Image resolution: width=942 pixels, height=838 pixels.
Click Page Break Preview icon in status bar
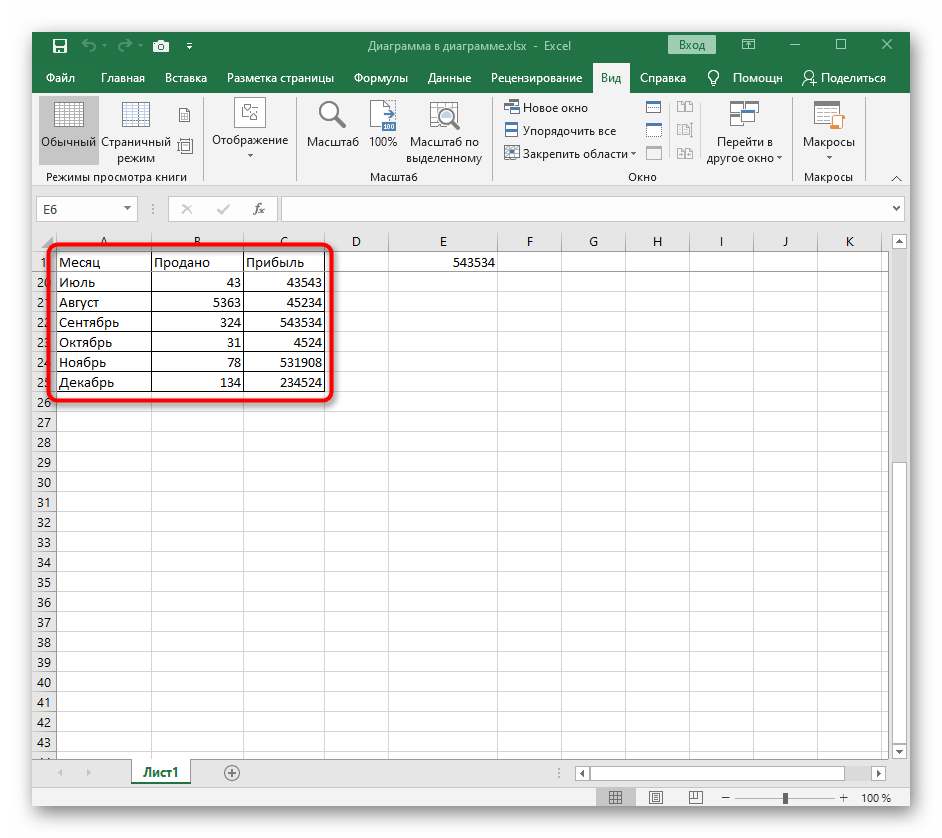click(696, 797)
